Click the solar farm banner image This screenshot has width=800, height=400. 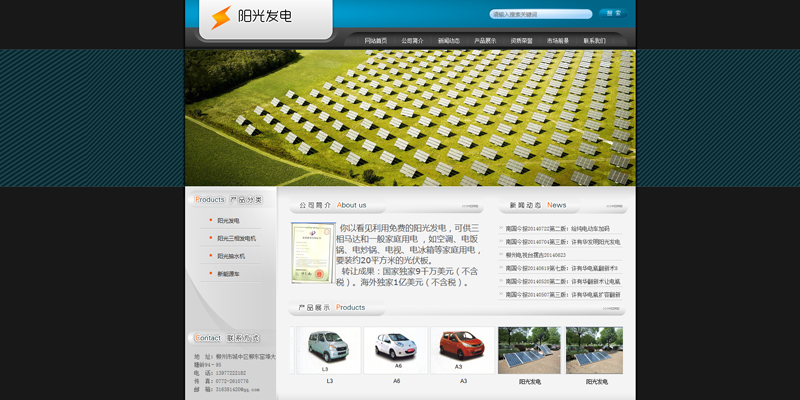coord(410,118)
